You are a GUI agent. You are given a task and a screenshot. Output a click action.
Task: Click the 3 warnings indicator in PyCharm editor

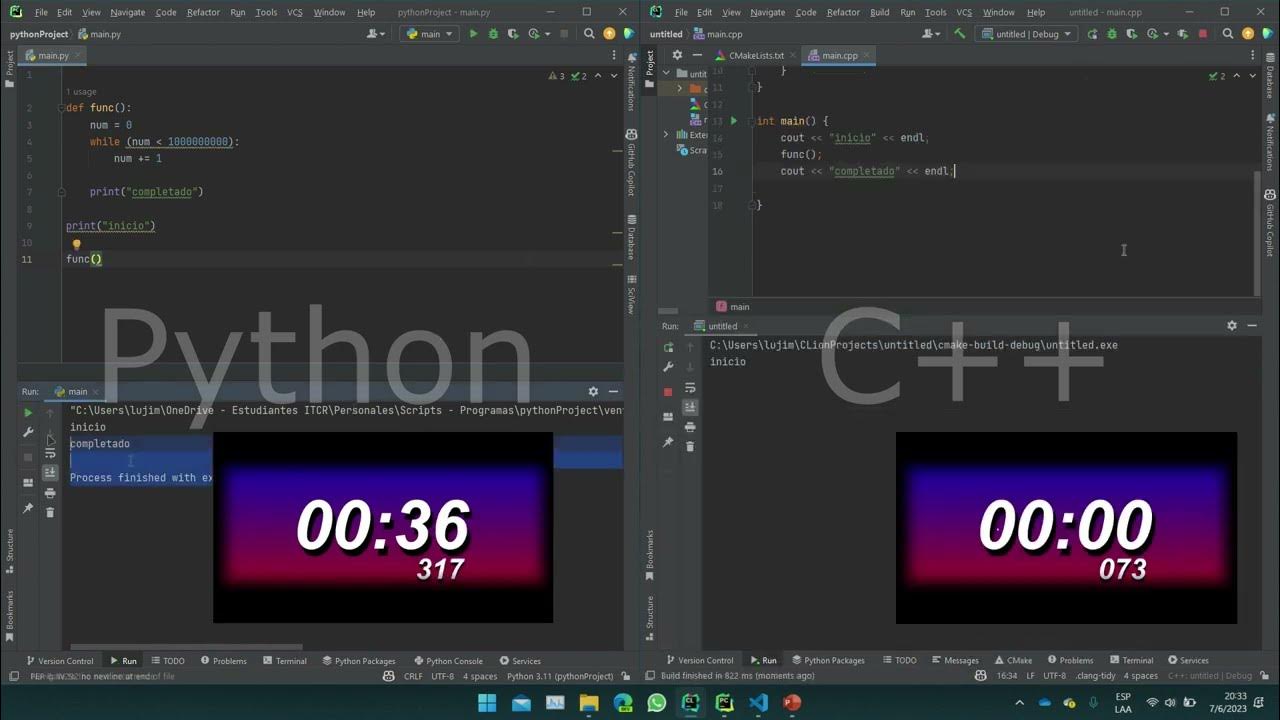click(556, 76)
